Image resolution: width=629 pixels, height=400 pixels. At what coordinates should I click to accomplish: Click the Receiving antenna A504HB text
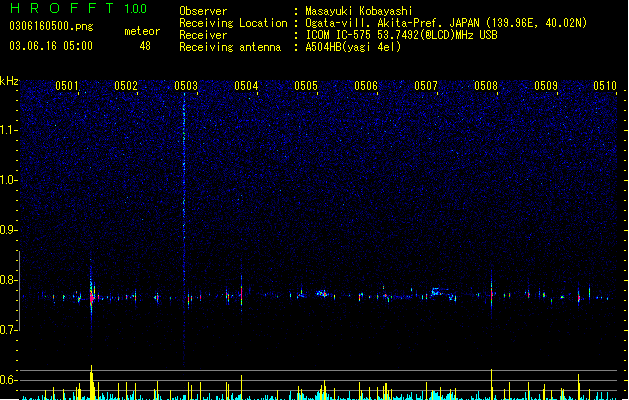353,47
